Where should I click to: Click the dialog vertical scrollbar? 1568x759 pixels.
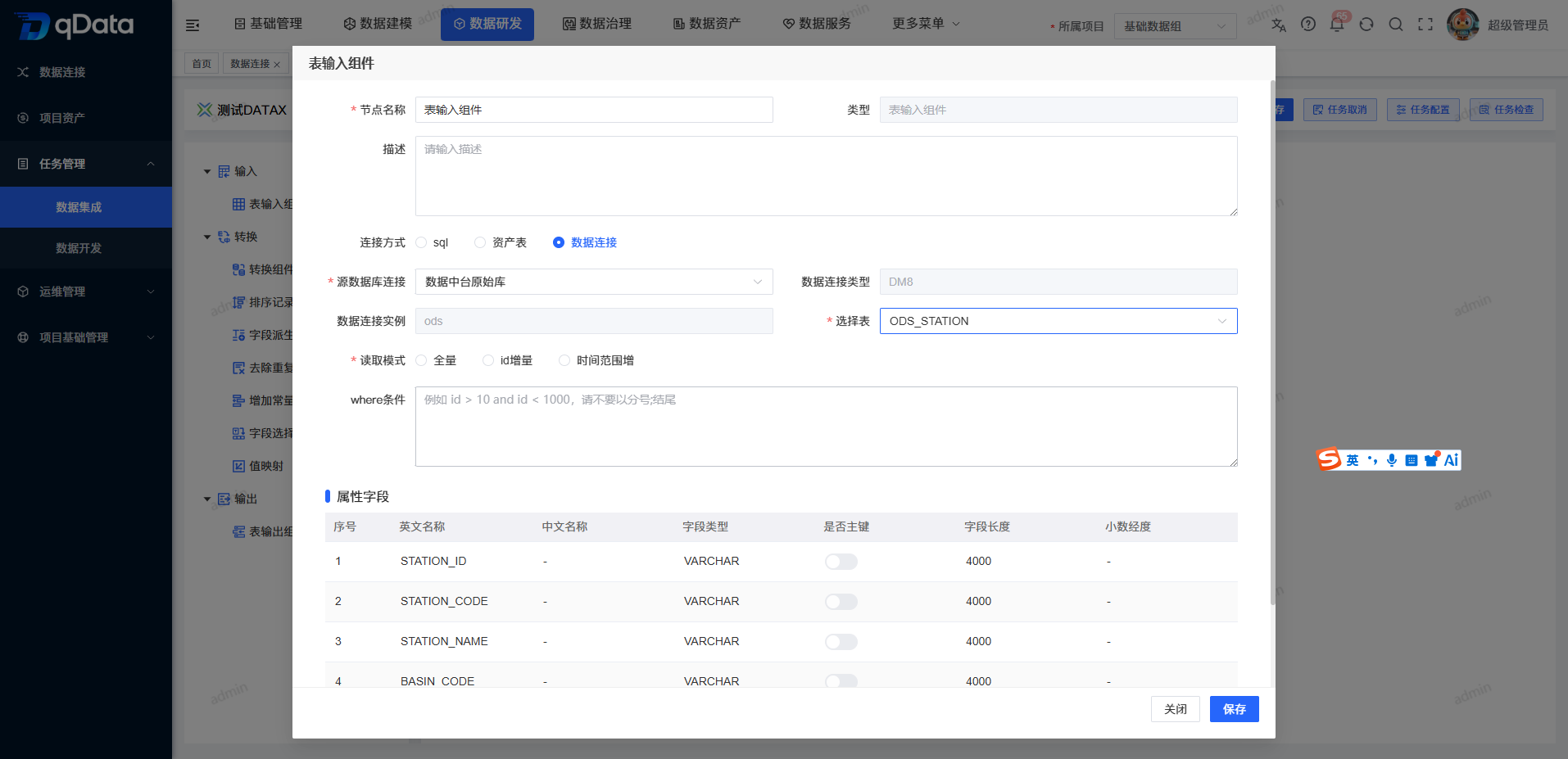pyautogui.click(x=1272, y=342)
